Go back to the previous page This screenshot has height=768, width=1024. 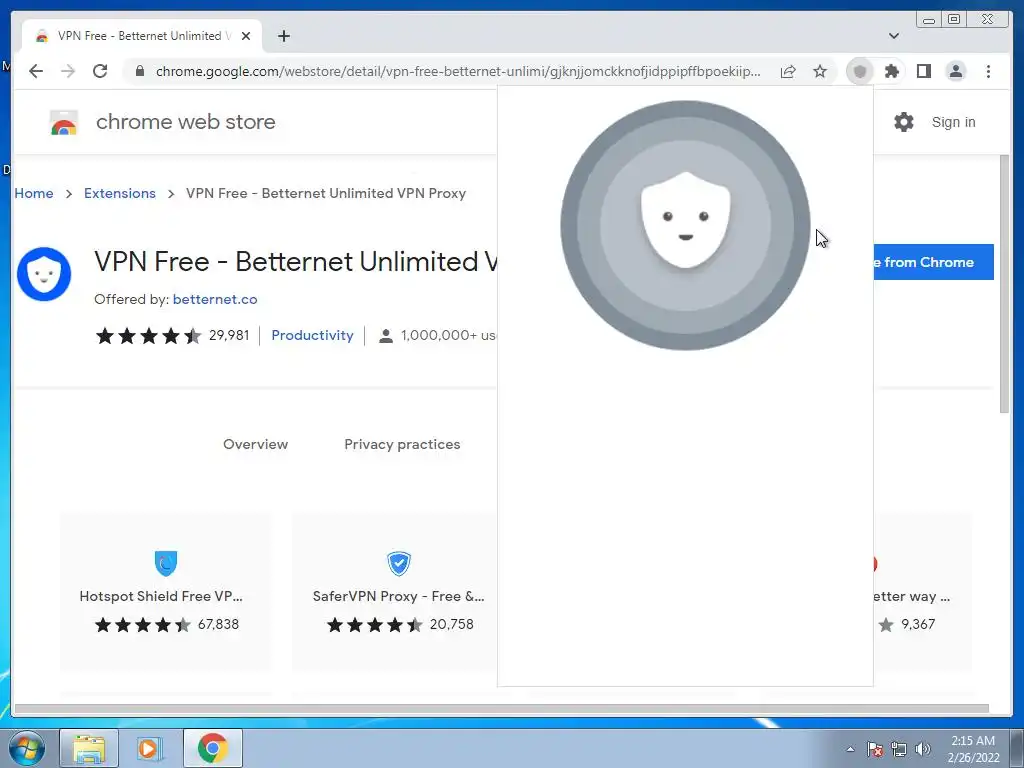pos(36,71)
